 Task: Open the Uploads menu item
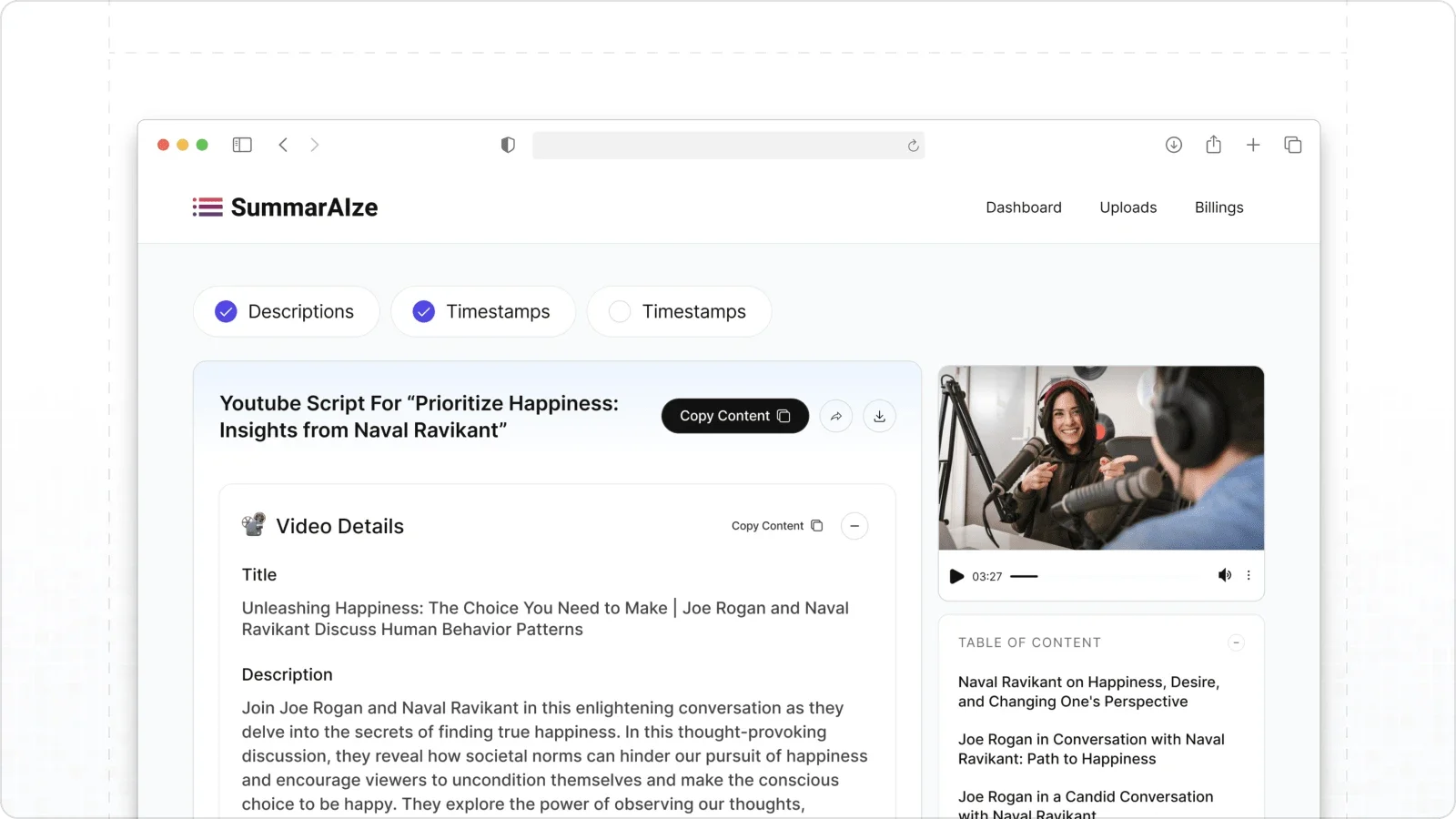pos(1128,207)
